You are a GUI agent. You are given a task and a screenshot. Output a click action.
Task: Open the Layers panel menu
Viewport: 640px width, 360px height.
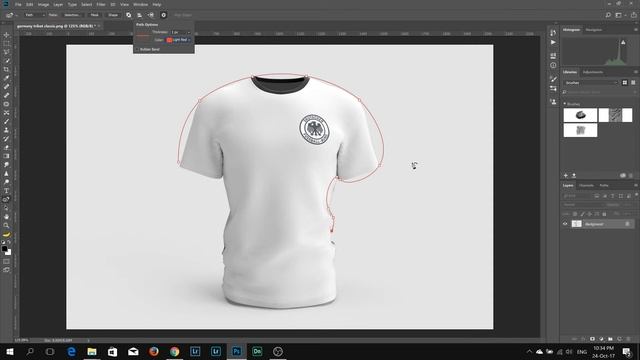636,186
